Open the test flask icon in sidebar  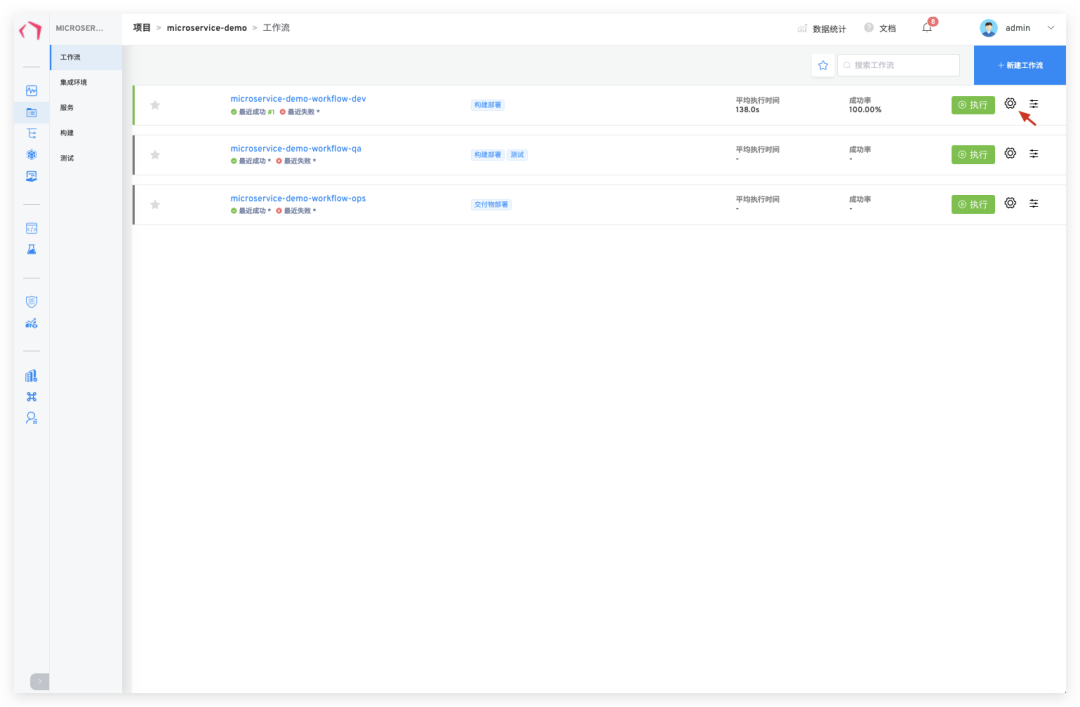point(32,249)
